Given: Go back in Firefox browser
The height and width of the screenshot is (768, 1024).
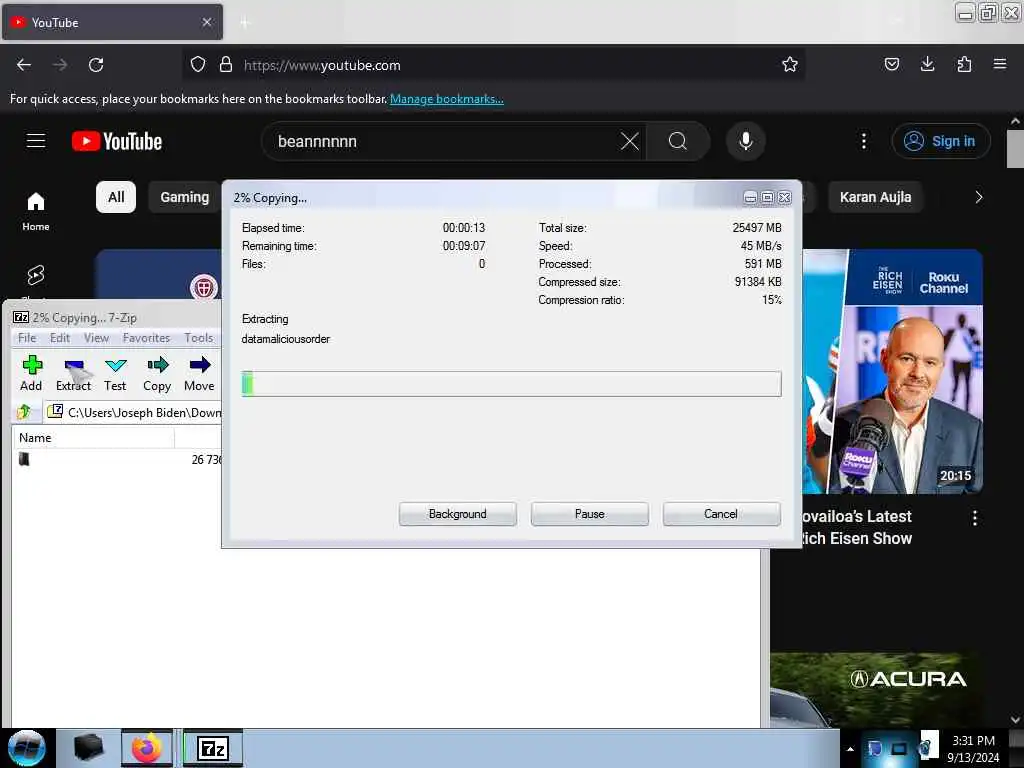Looking at the screenshot, I should [24, 65].
